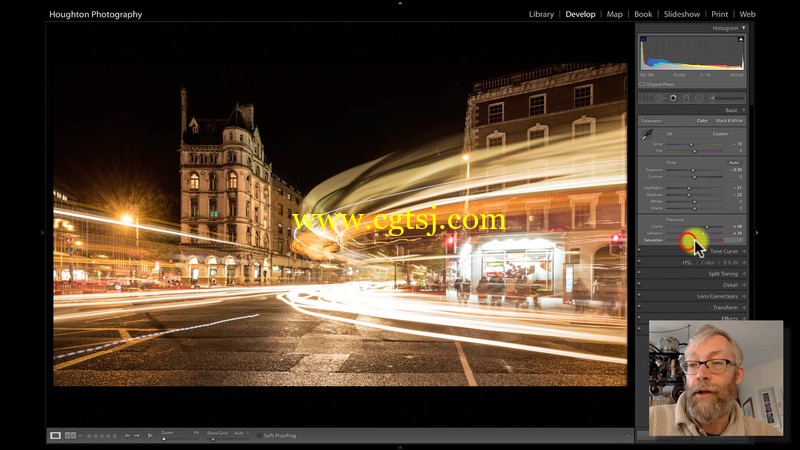This screenshot has height=450, width=800.
Task: Select the Graduated Filter tool icon
Action: [686, 98]
